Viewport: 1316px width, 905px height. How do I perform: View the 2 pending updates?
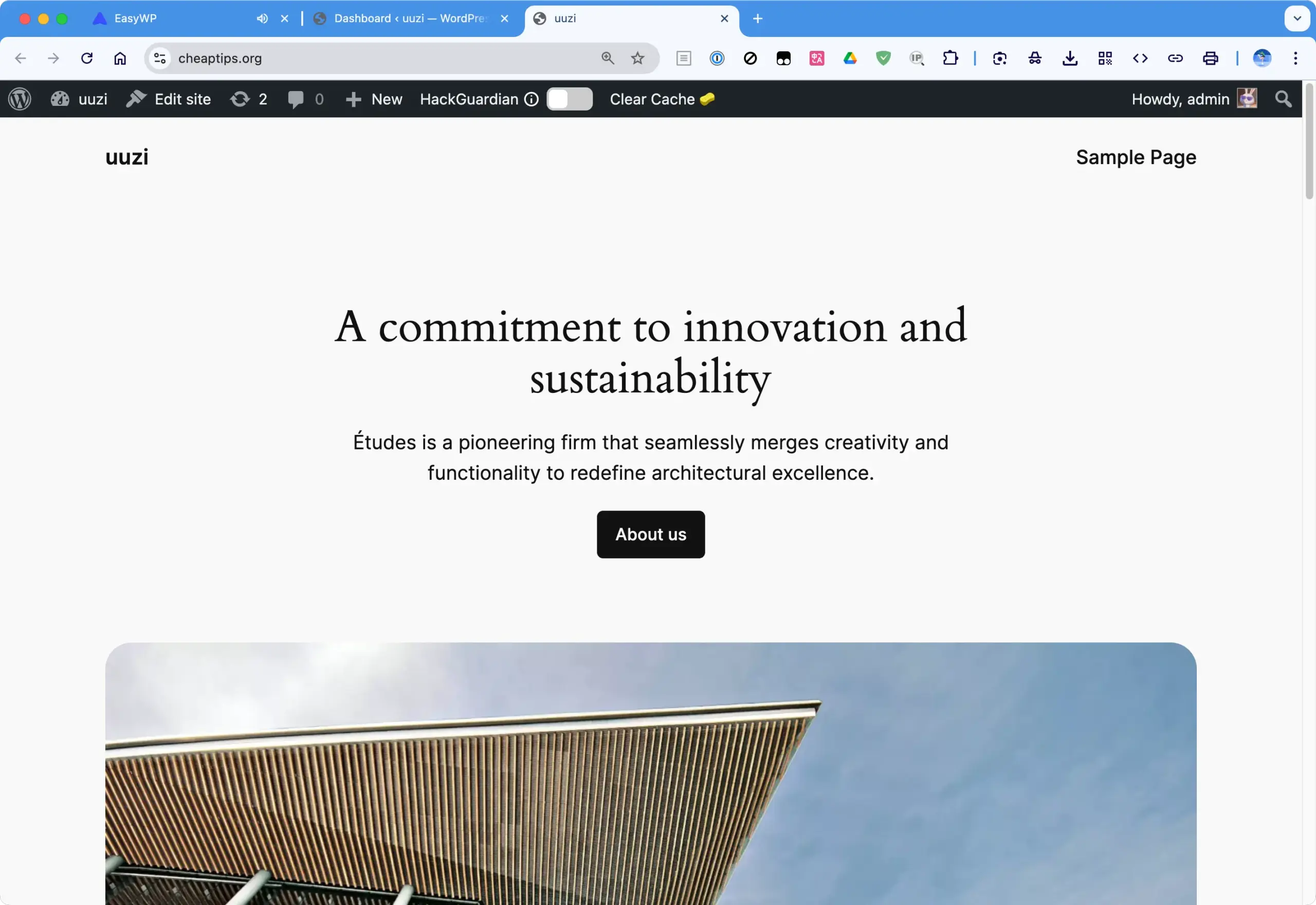coord(248,99)
